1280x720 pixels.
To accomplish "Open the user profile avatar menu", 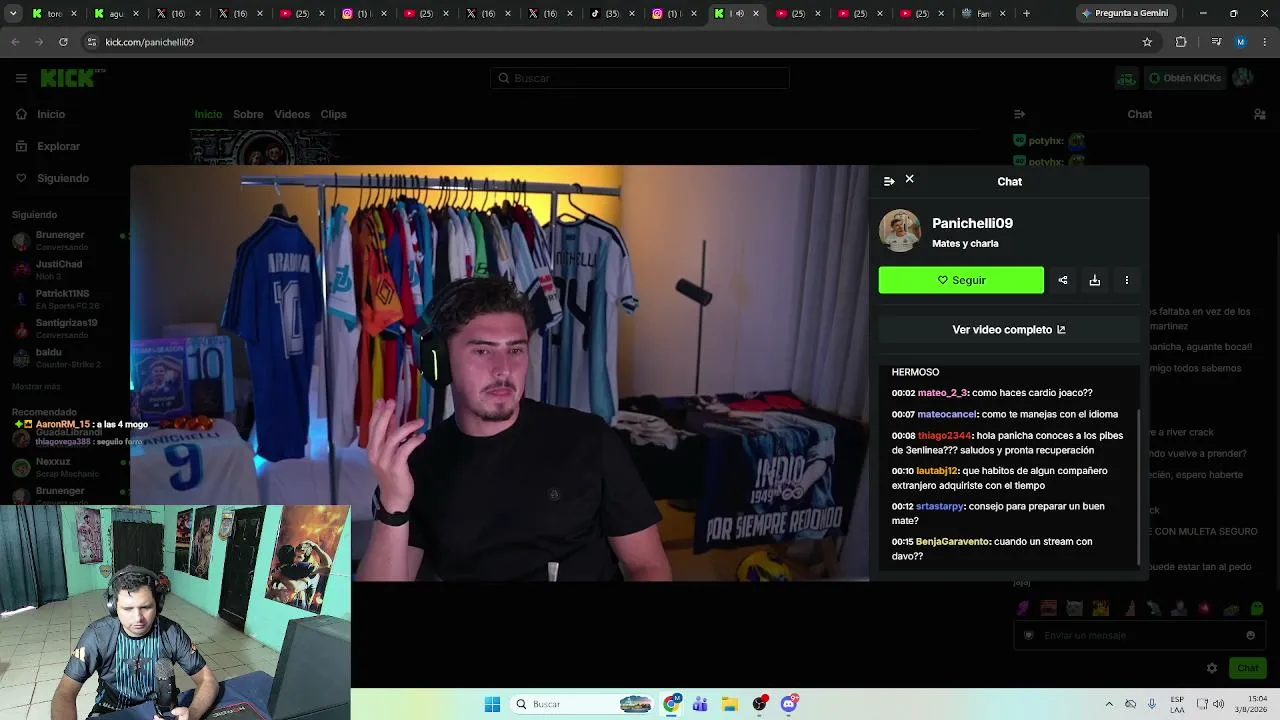I will click(x=1243, y=78).
